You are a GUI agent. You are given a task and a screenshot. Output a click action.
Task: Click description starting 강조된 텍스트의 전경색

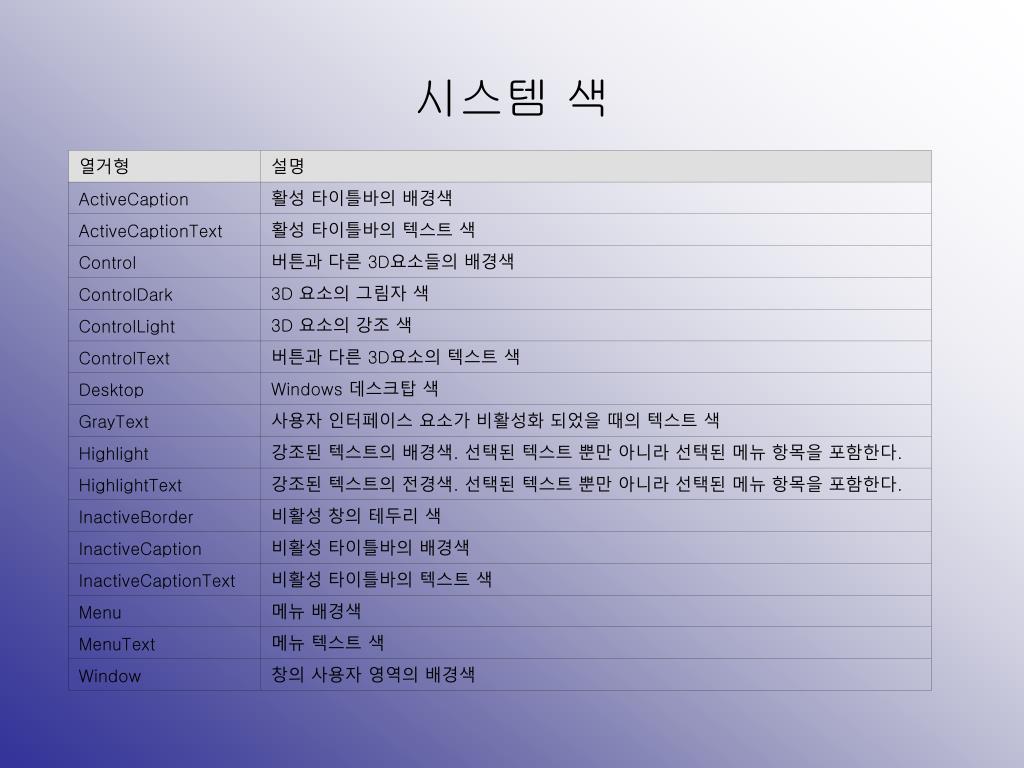coord(586,484)
